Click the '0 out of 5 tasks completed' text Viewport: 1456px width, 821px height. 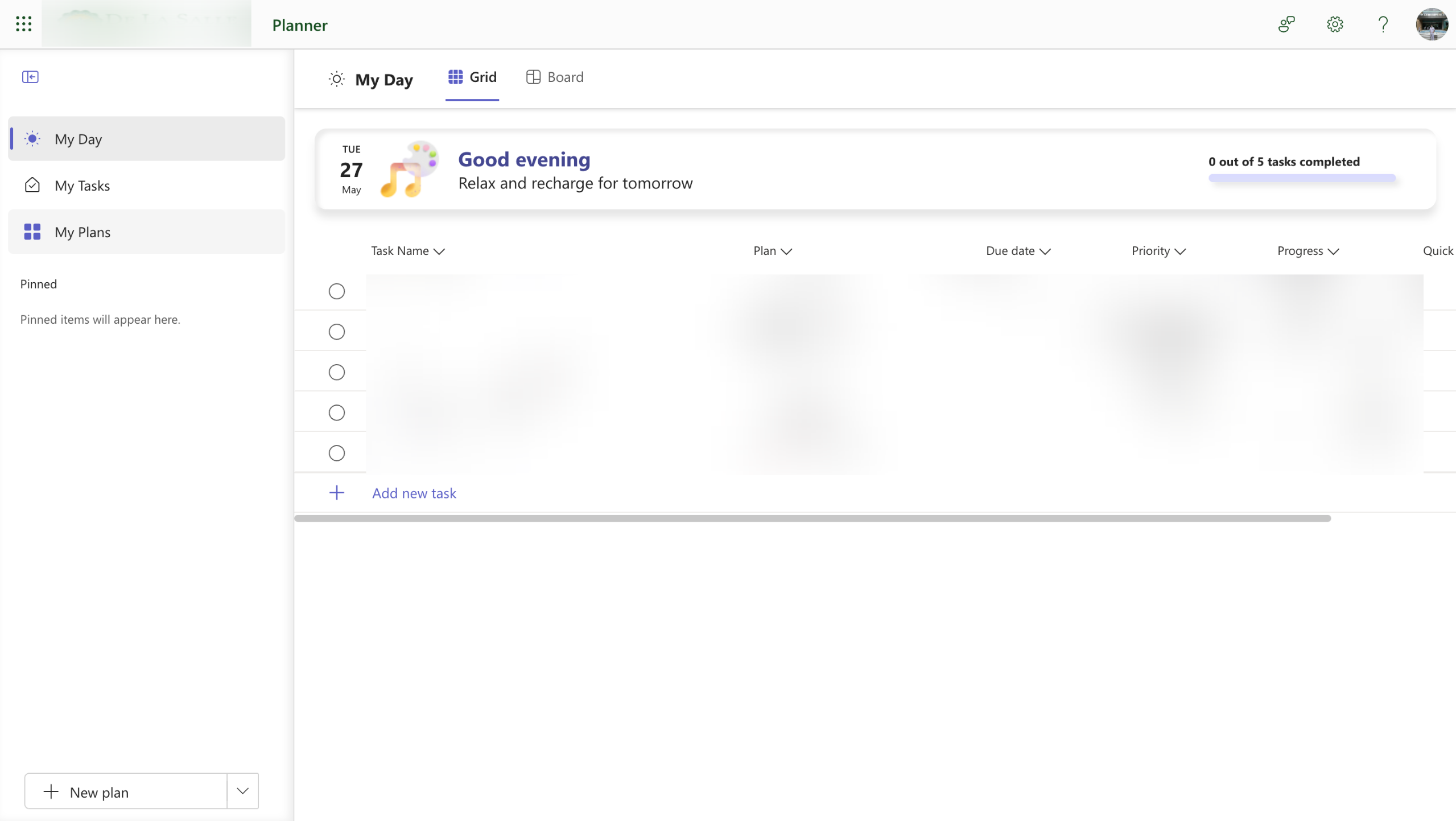pos(1284,162)
